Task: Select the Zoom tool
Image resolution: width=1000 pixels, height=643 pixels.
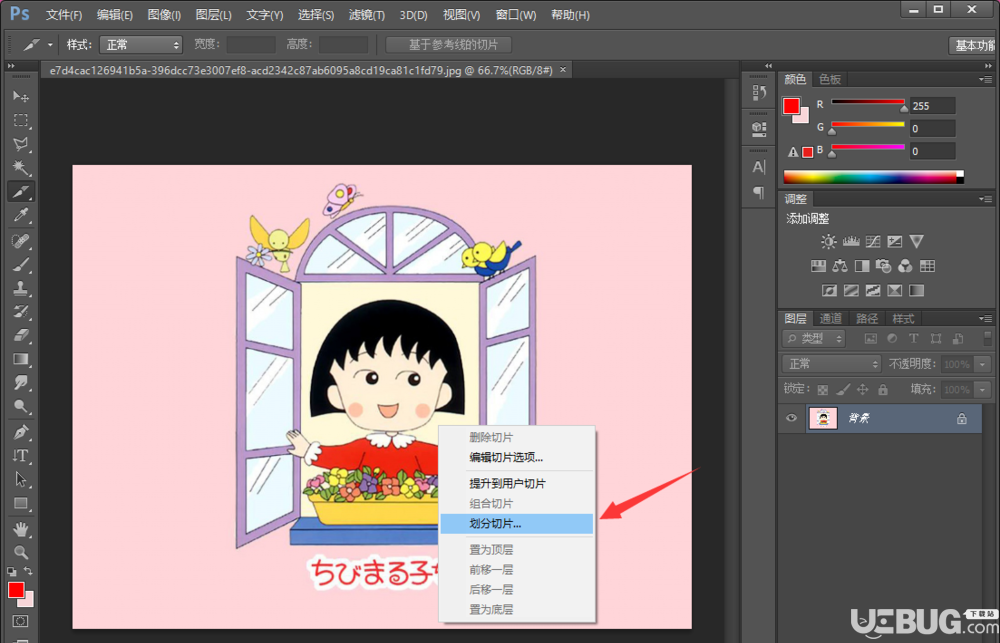Action: 20,552
